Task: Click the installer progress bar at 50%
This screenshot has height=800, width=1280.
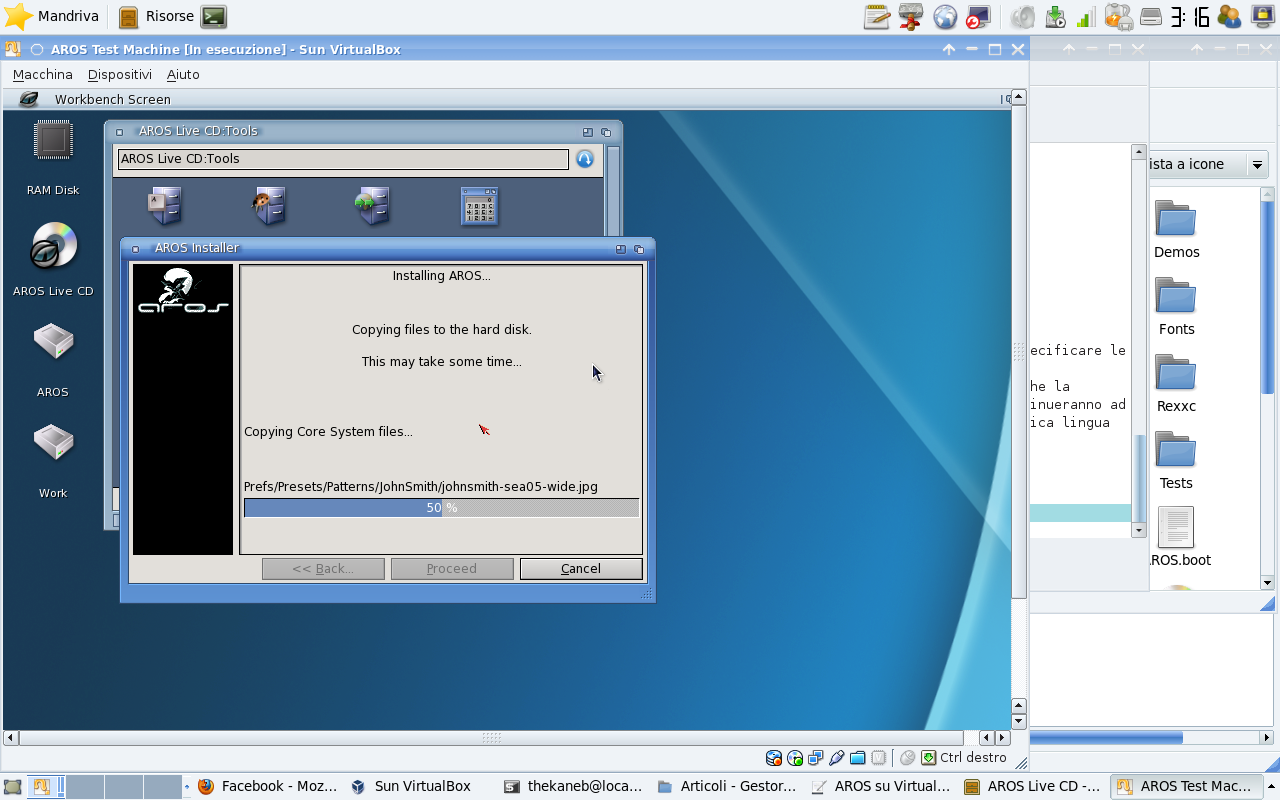Action: pos(441,508)
